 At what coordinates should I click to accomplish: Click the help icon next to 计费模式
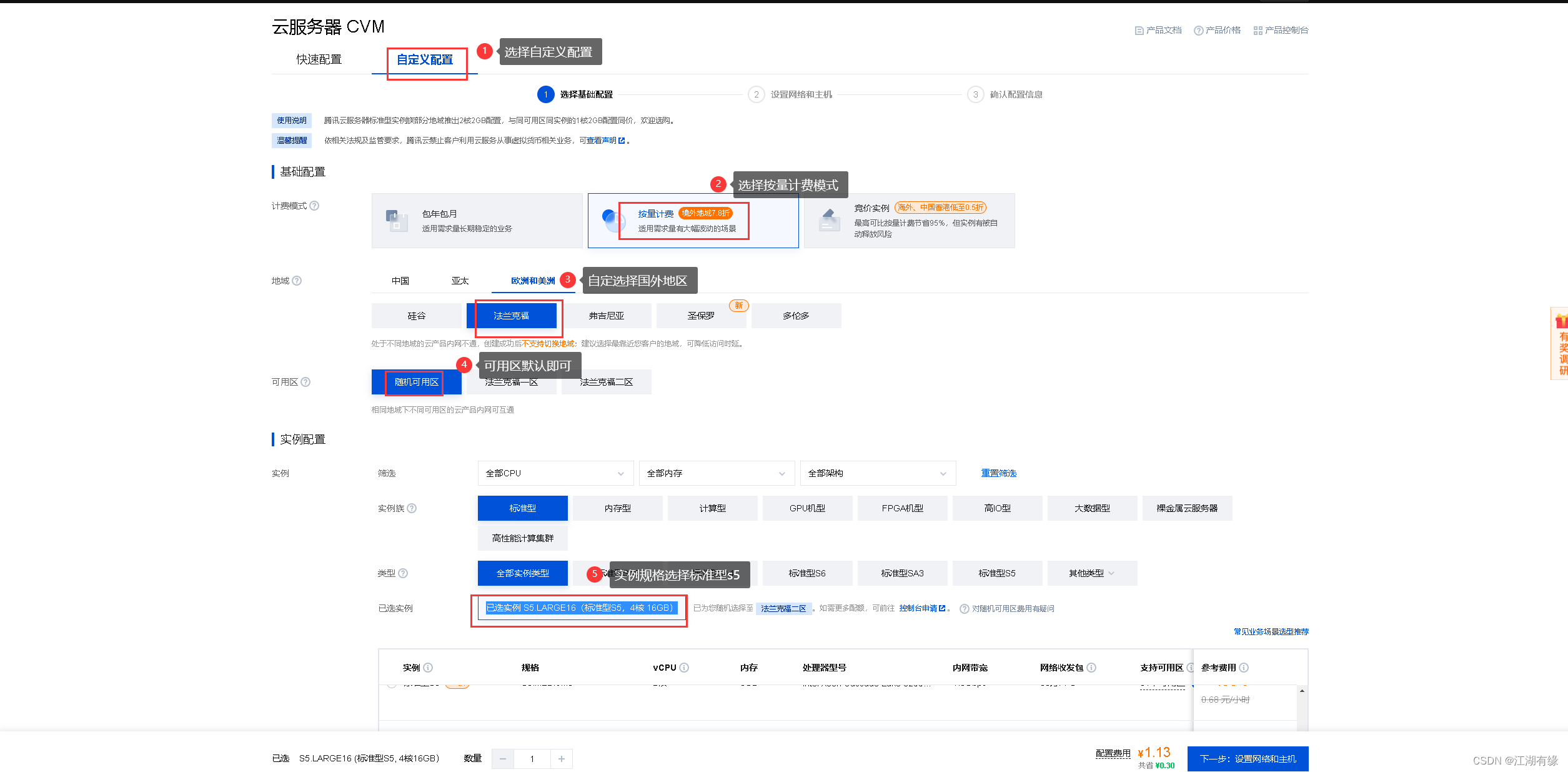coord(314,205)
